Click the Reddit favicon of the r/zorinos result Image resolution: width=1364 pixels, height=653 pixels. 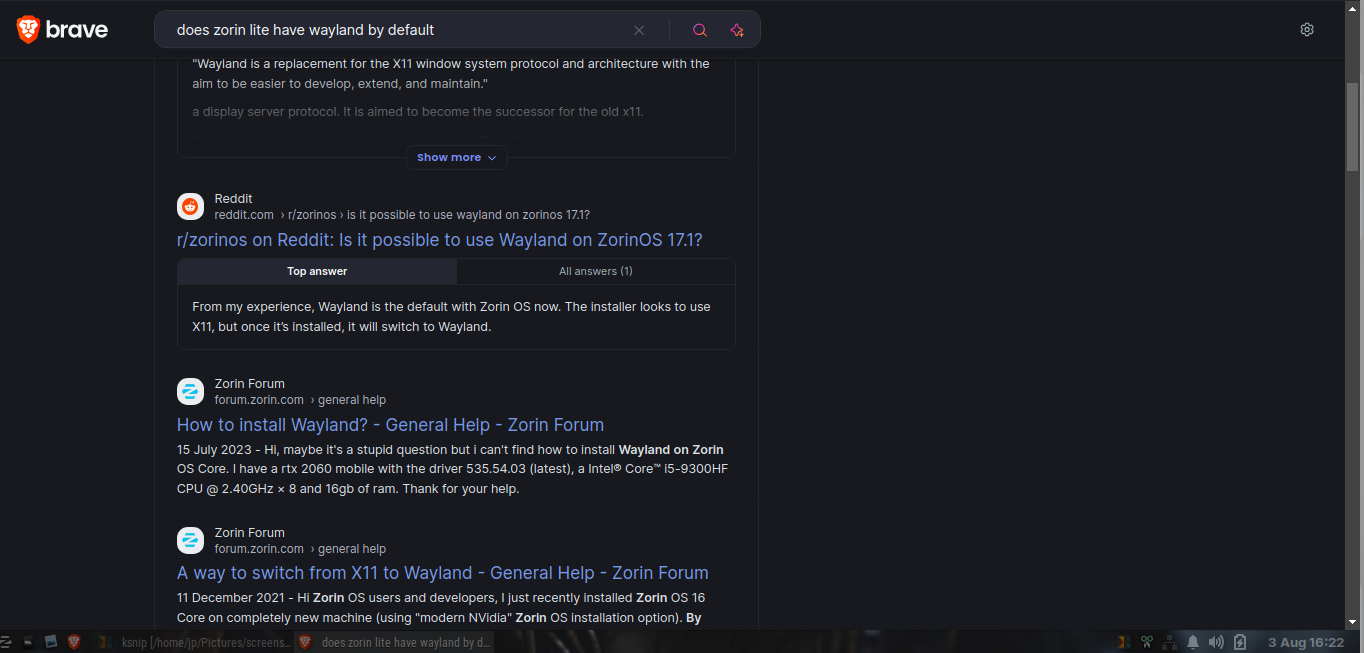tap(190, 207)
